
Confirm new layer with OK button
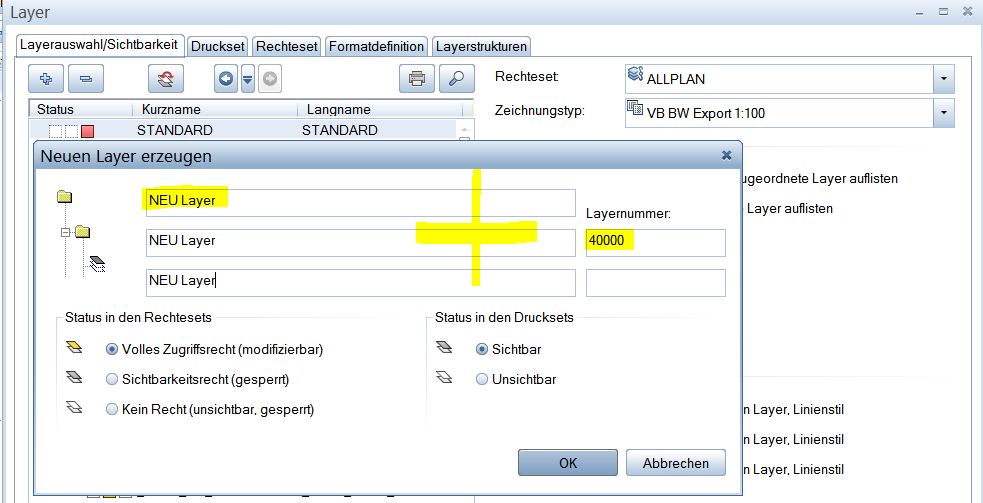click(568, 463)
